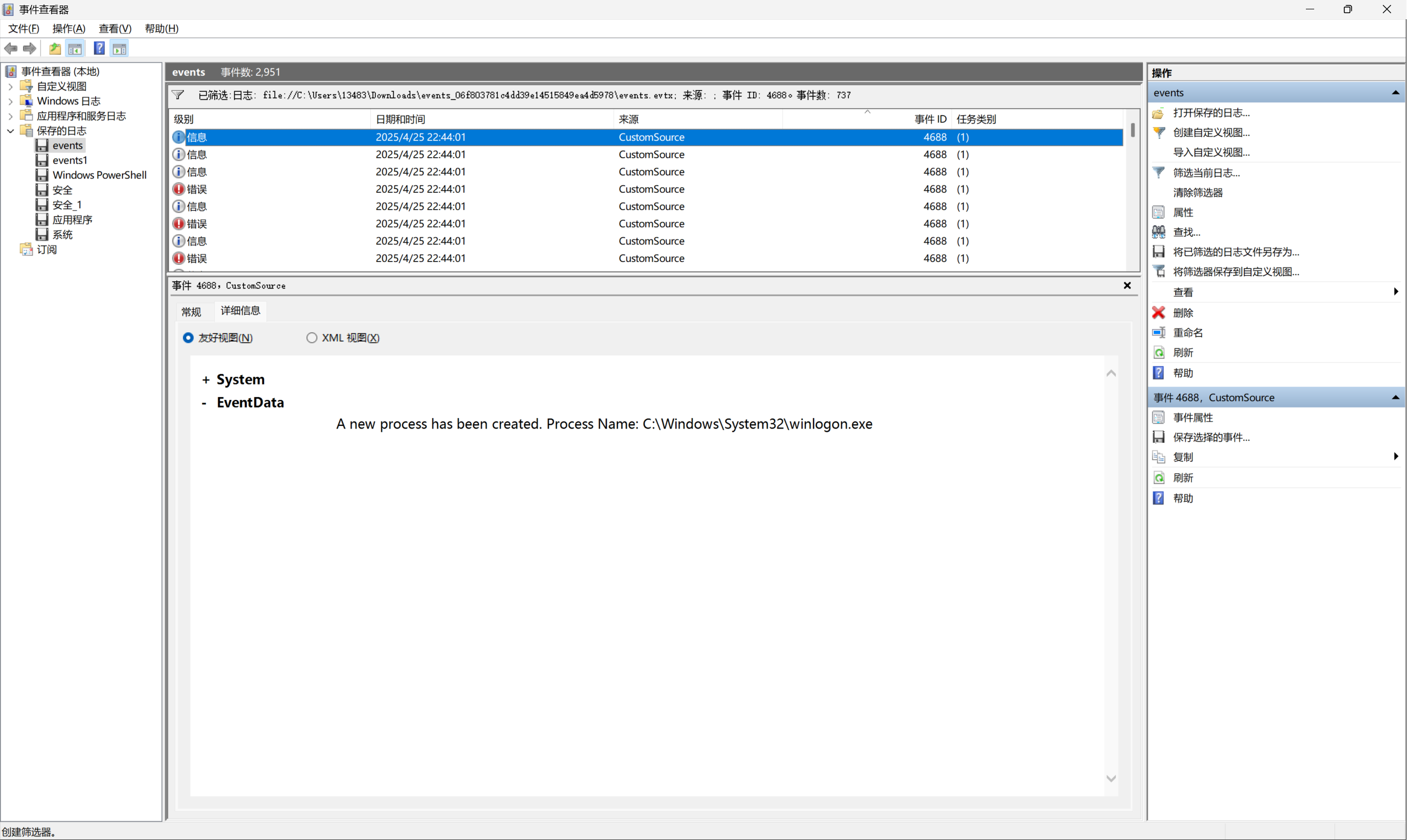Select Windows PowerShell saved log
Screen dimensions: 1407x840
point(99,175)
